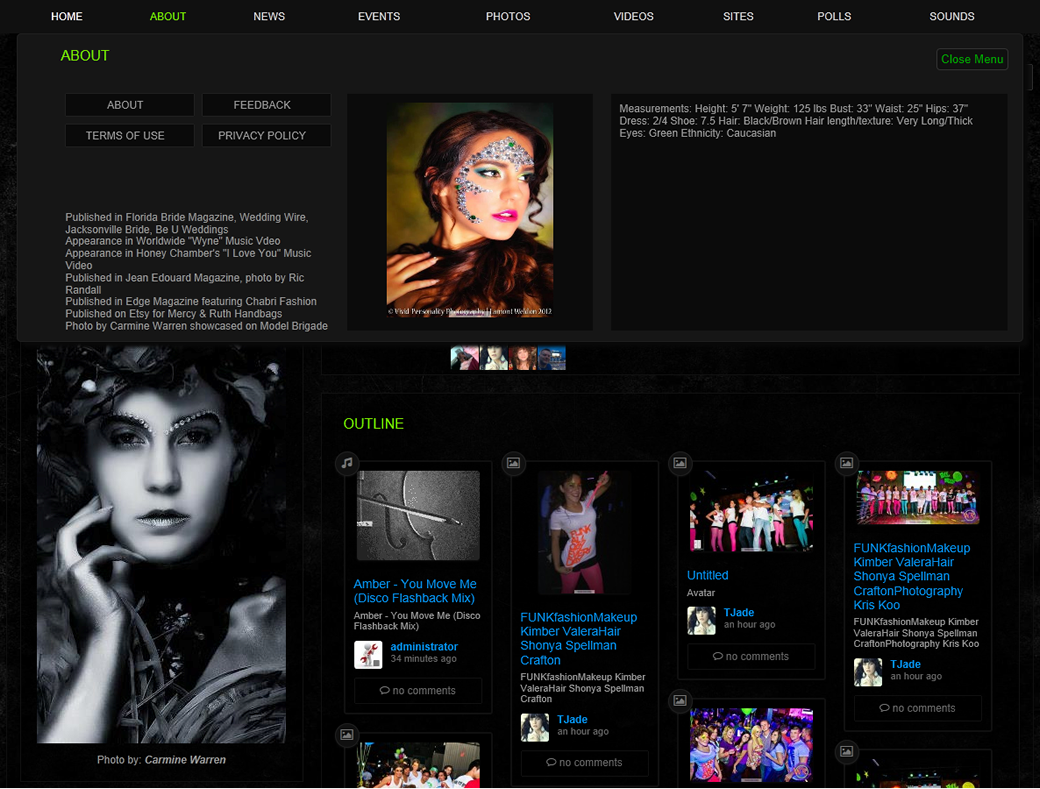1040x789 pixels.
Task: Click second small thumbnail in avatar strip
Action: (x=493, y=358)
